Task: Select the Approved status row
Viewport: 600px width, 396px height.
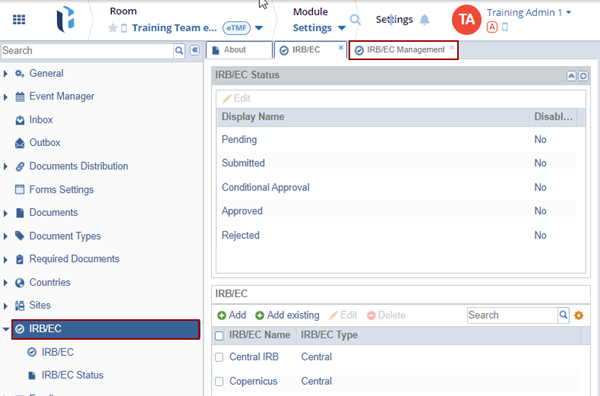Action: coord(397,211)
